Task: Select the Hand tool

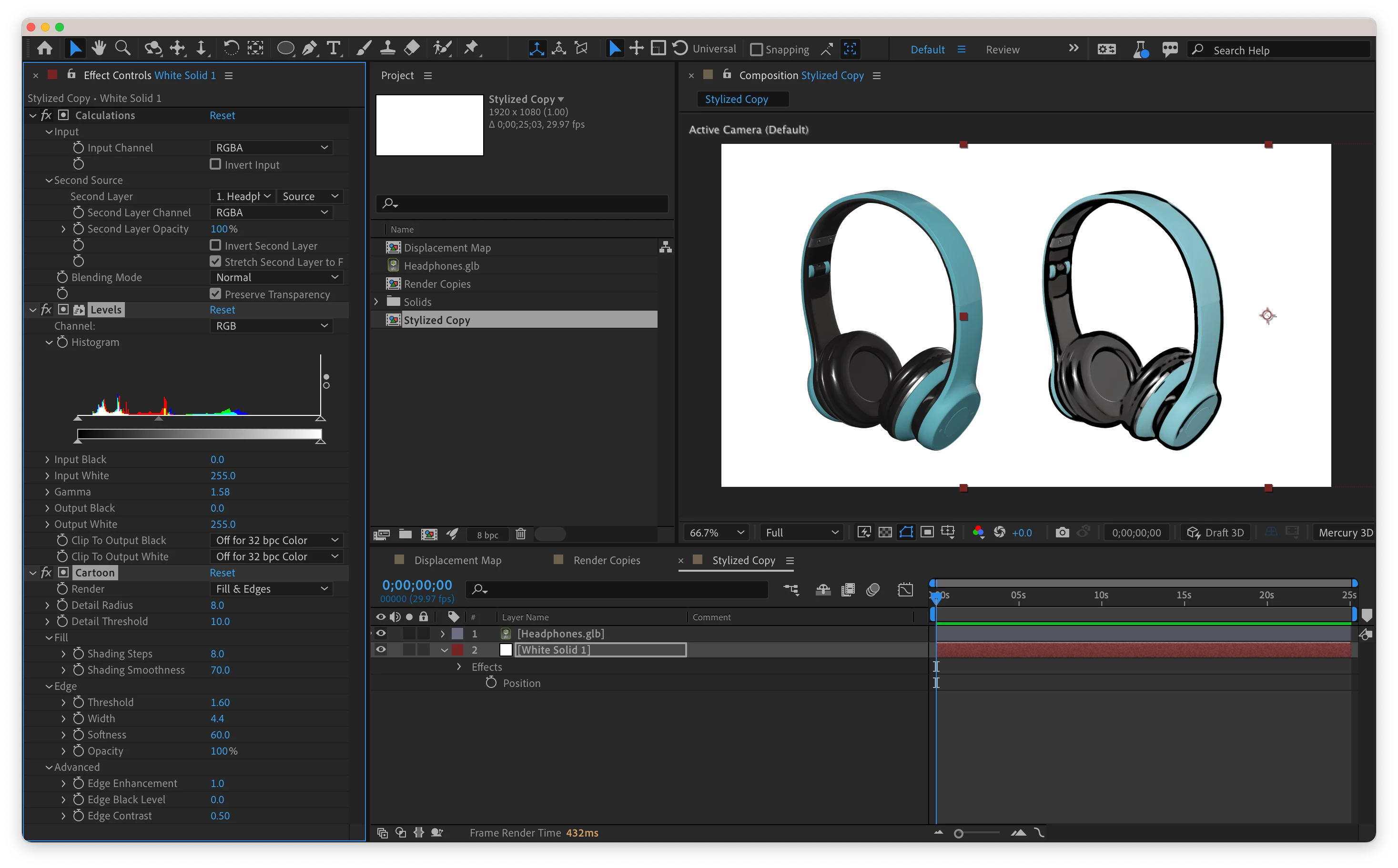Action: click(99, 49)
